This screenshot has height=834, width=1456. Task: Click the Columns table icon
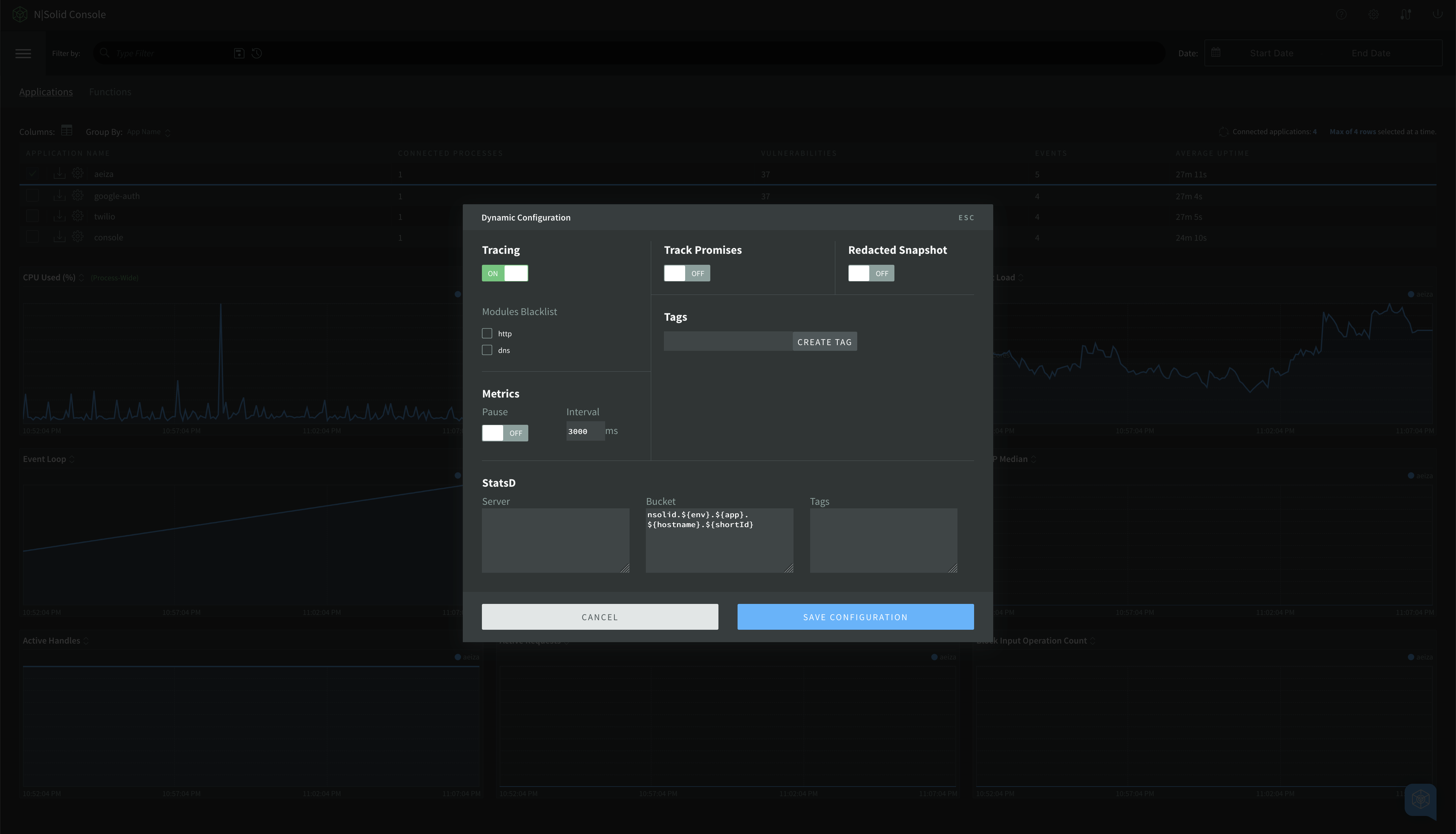click(67, 131)
